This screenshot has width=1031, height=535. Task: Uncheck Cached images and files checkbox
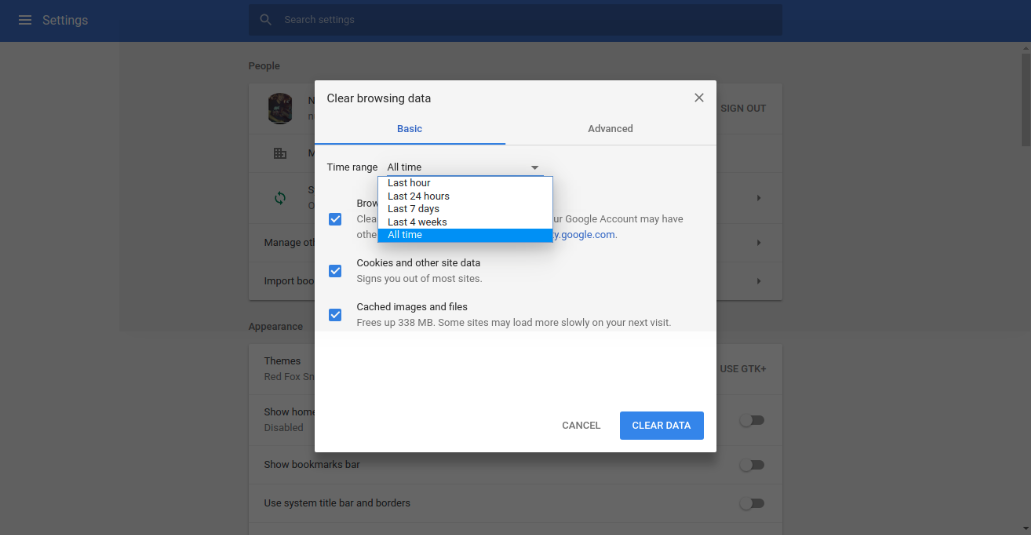[x=335, y=314]
